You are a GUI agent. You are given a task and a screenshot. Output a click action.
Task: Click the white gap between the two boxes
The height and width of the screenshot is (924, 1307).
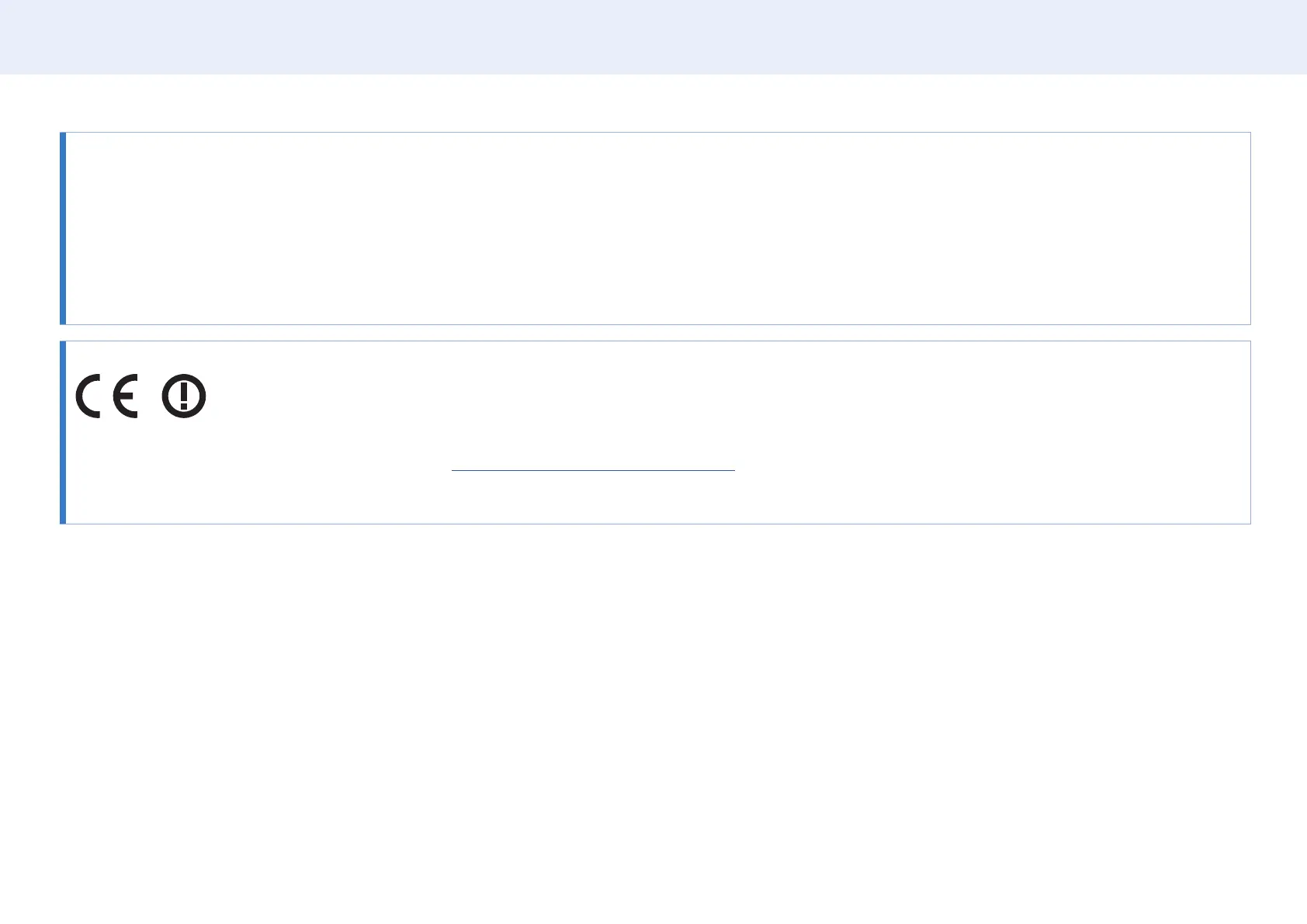coord(653,333)
